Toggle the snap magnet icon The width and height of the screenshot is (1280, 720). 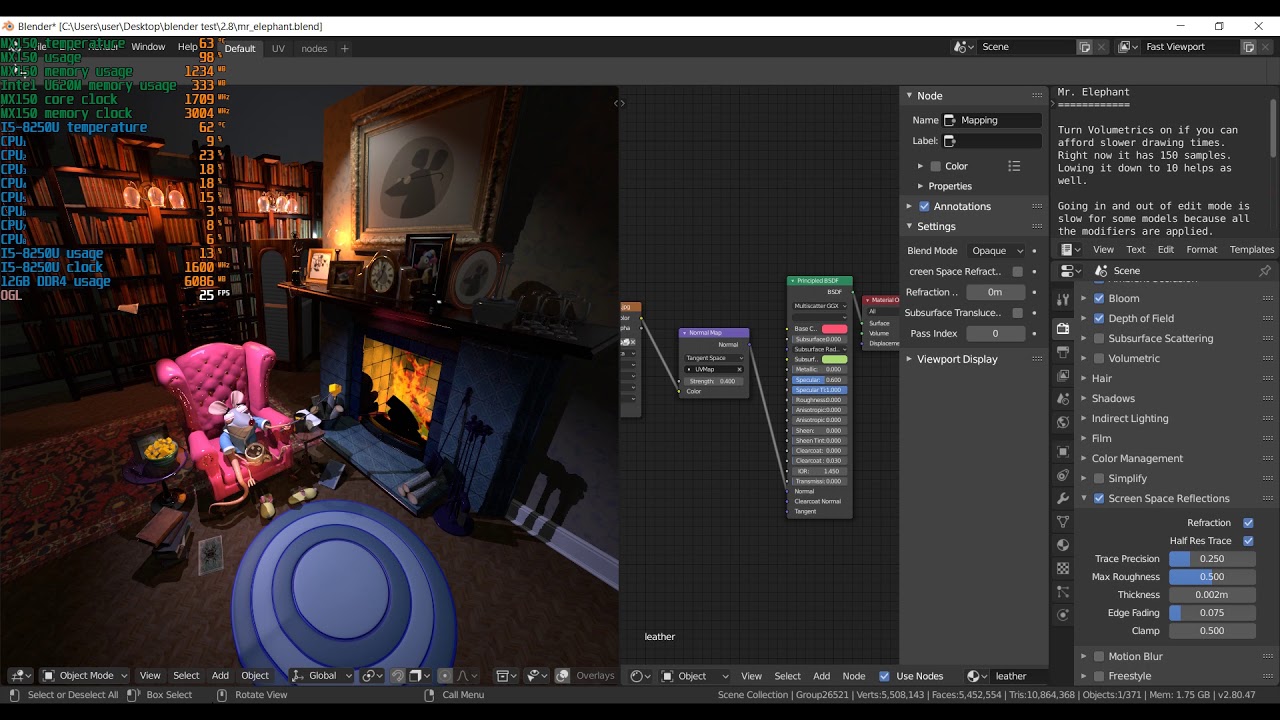click(x=398, y=676)
